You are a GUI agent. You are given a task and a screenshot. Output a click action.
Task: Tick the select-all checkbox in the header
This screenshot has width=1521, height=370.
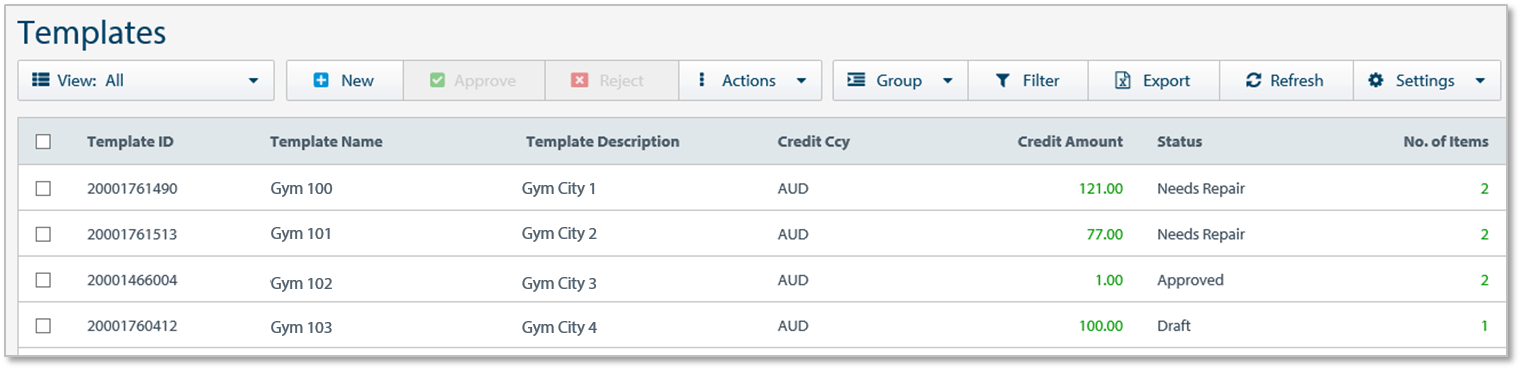pyautogui.click(x=43, y=142)
